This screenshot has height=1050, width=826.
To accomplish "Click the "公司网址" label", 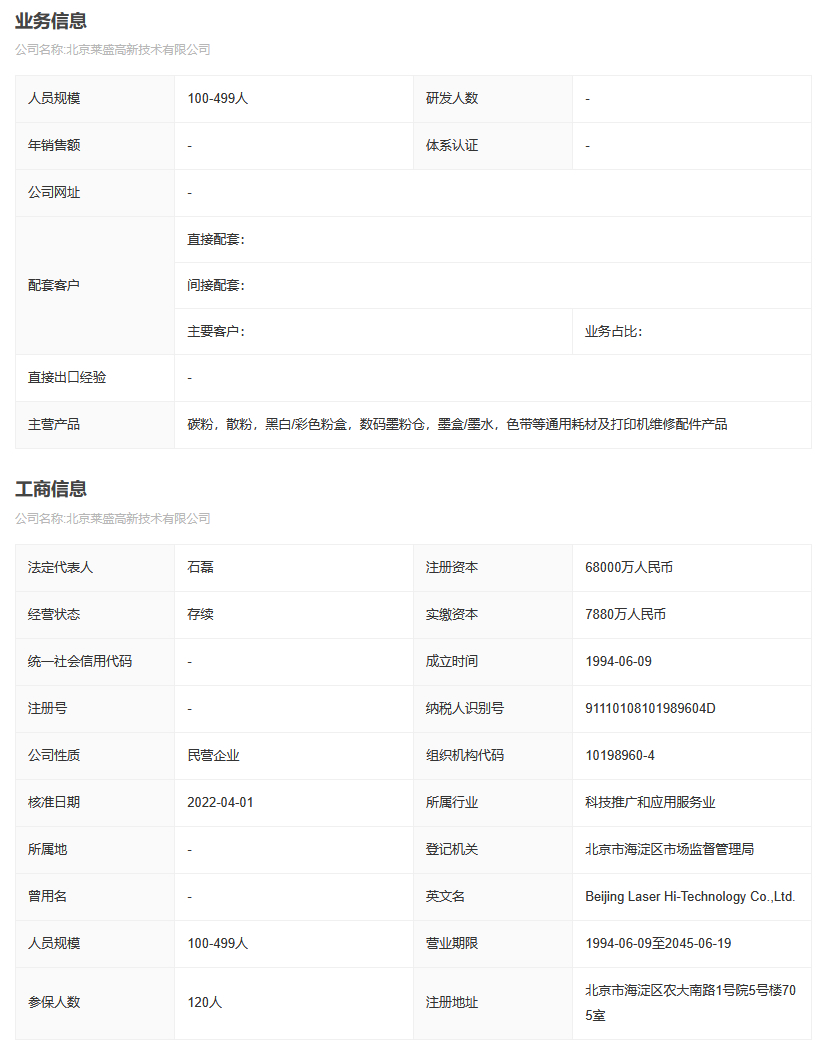I will (x=54, y=193).
